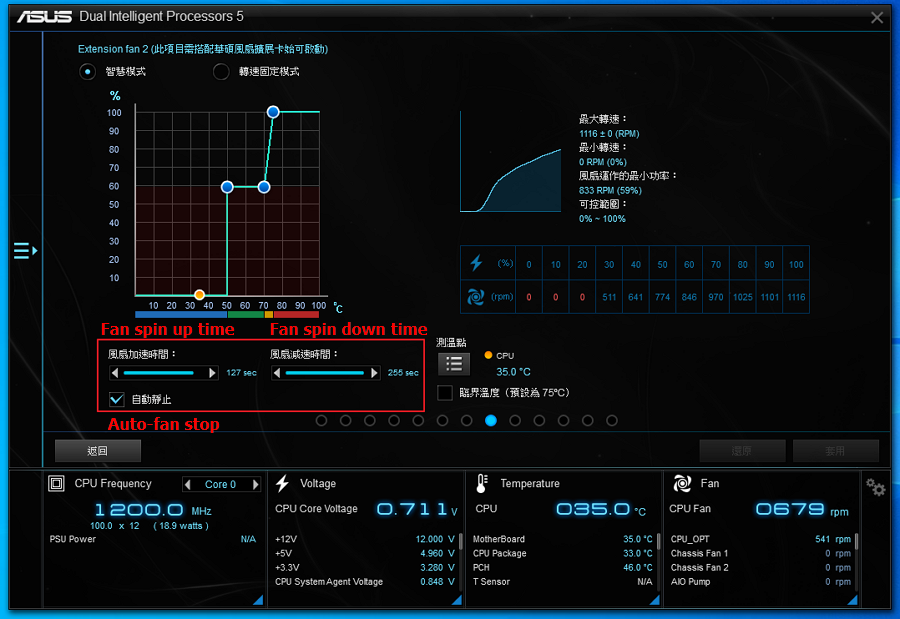Click the 1025 rpm table cell
900x619 pixels.
[743, 297]
